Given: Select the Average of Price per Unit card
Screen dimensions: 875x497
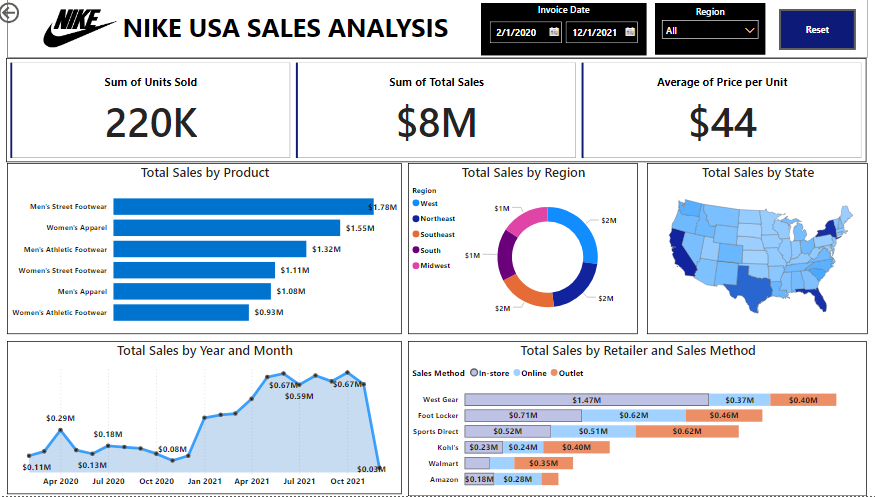Looking at the screenshot, I should click(722, 110).
